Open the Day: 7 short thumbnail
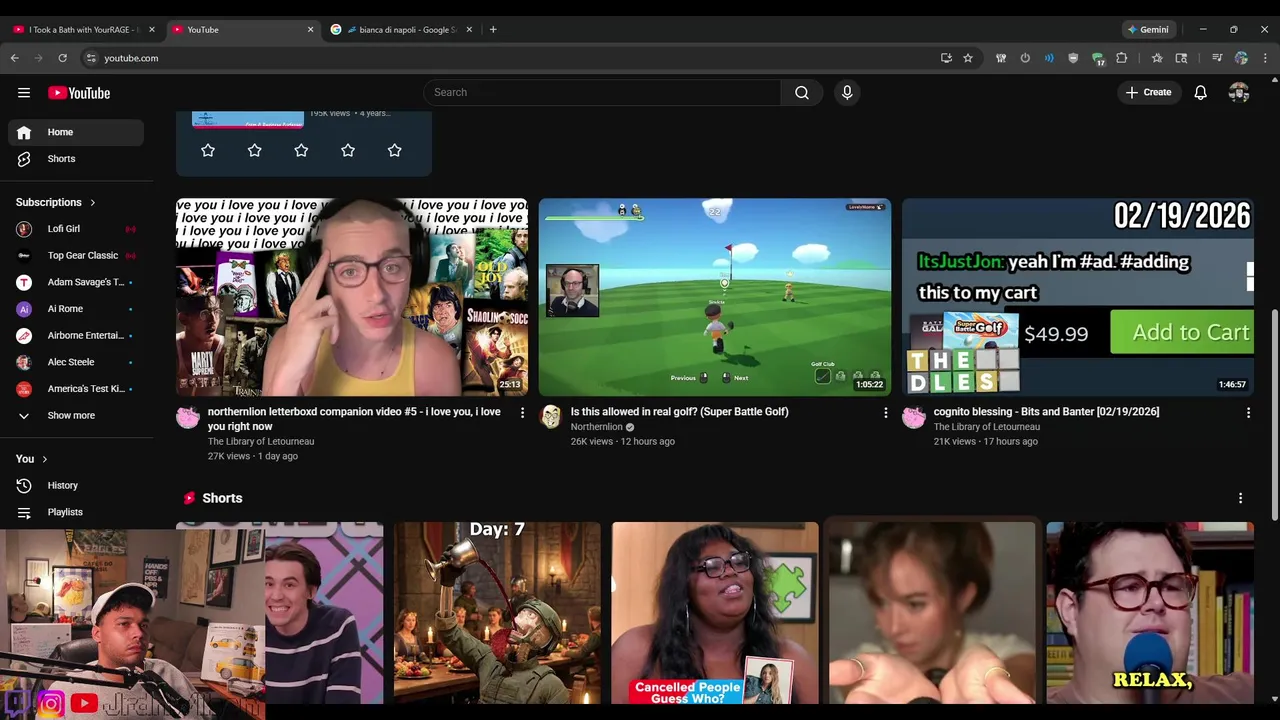Viewport: 1280px width, 720px height. [497, 612]
